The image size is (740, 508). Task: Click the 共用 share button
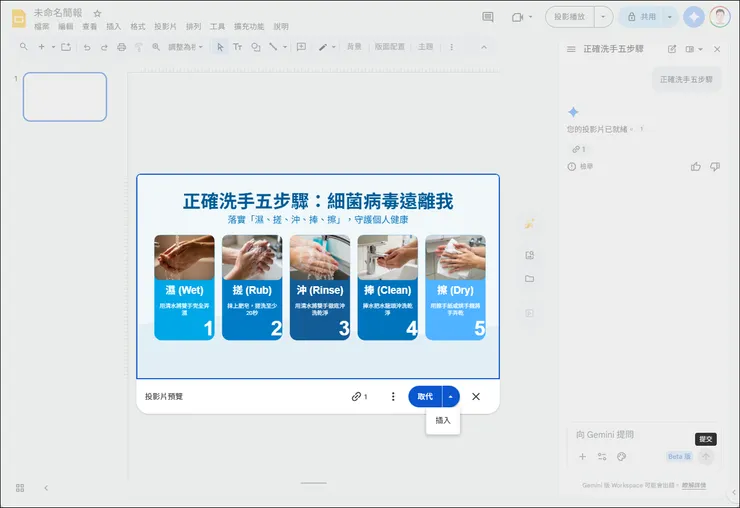[641, 17]
